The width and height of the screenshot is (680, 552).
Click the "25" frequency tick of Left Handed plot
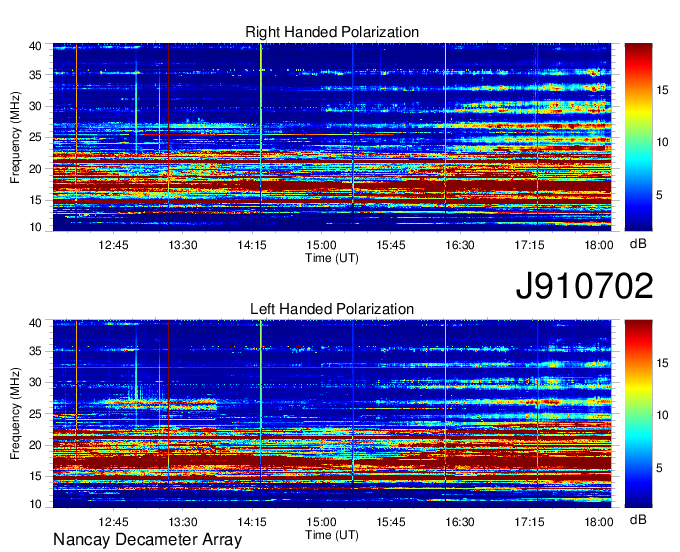pos(35,414)
